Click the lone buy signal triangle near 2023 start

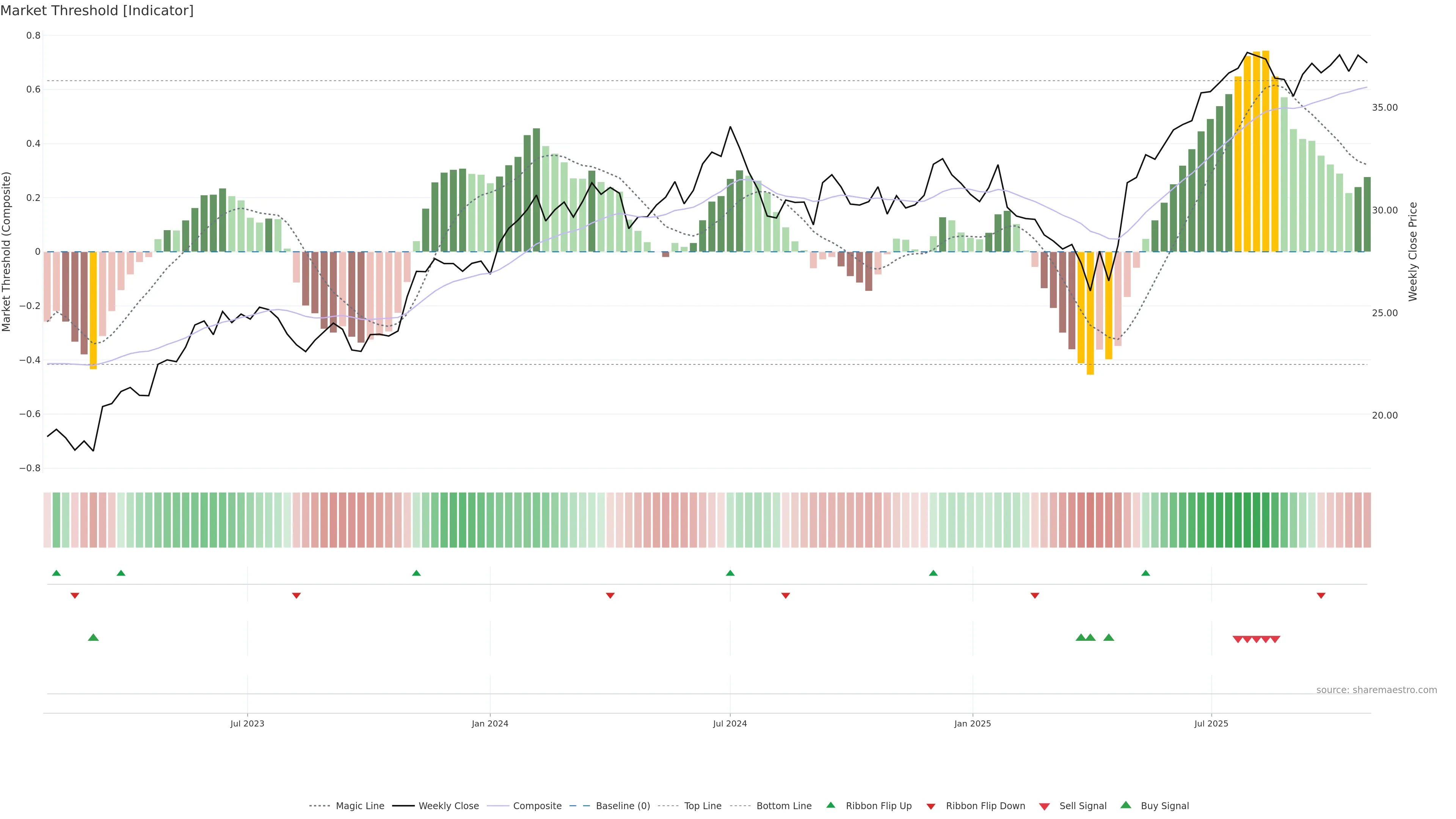tap(94, 637)
